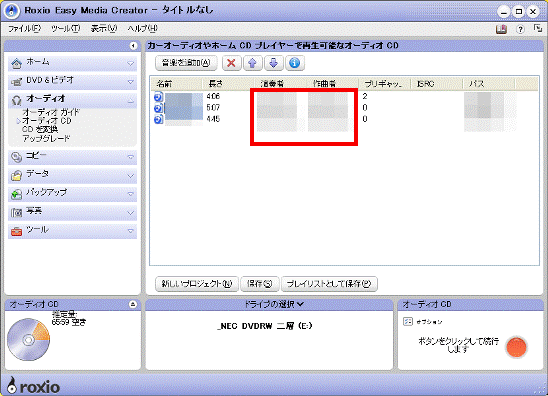Open the guide book icon in the menu bar
The height and width of the screenshot is (396, 548).
(502, 29)
